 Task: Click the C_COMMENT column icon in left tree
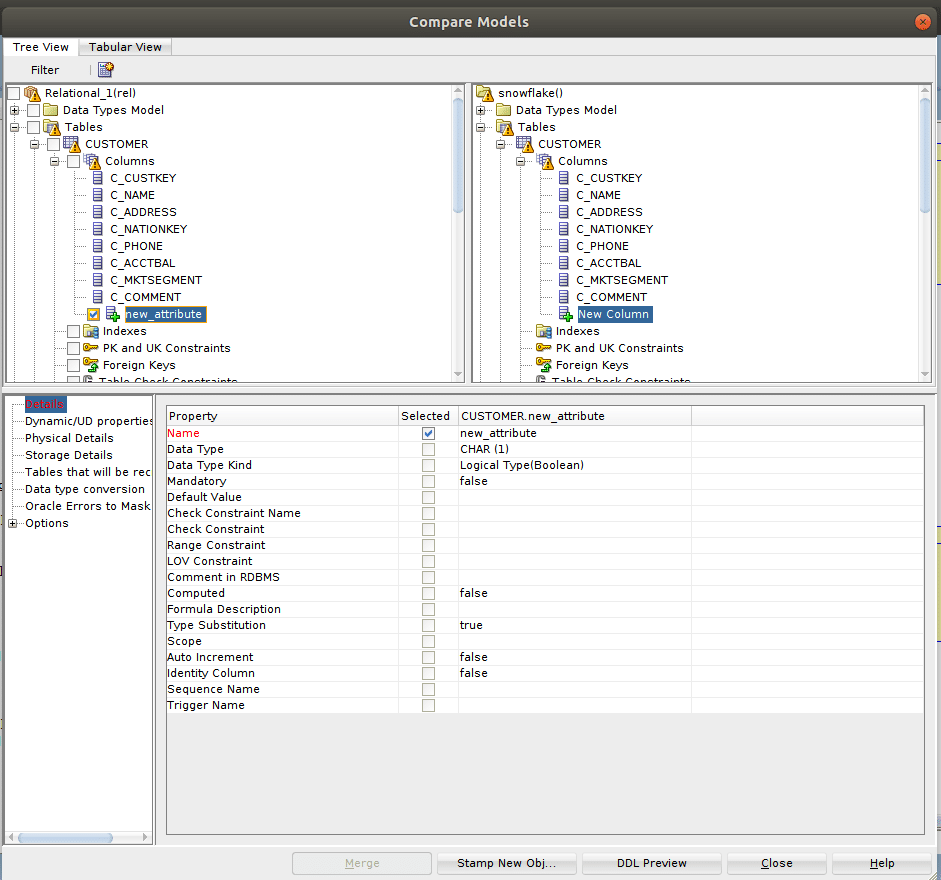click(98, 297)
